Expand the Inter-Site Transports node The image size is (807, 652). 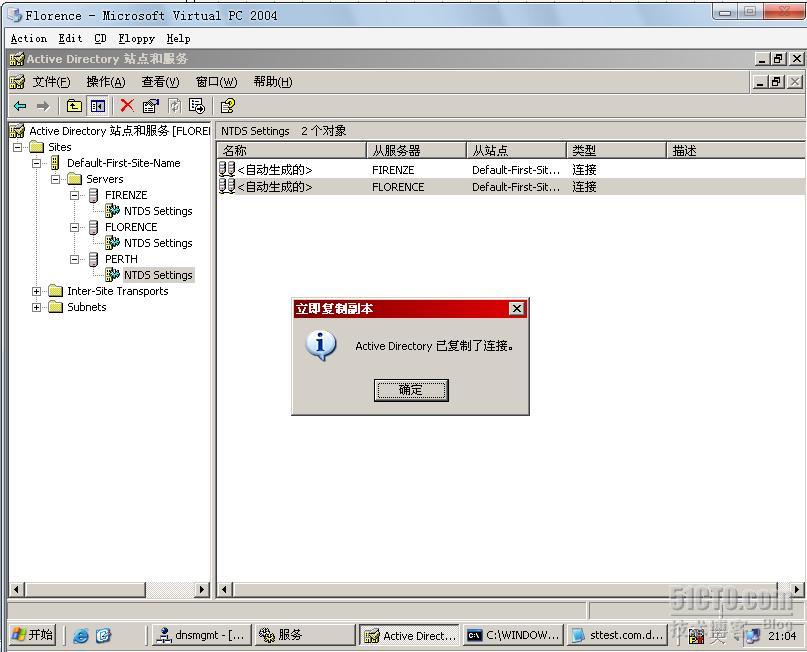[37, 291]
